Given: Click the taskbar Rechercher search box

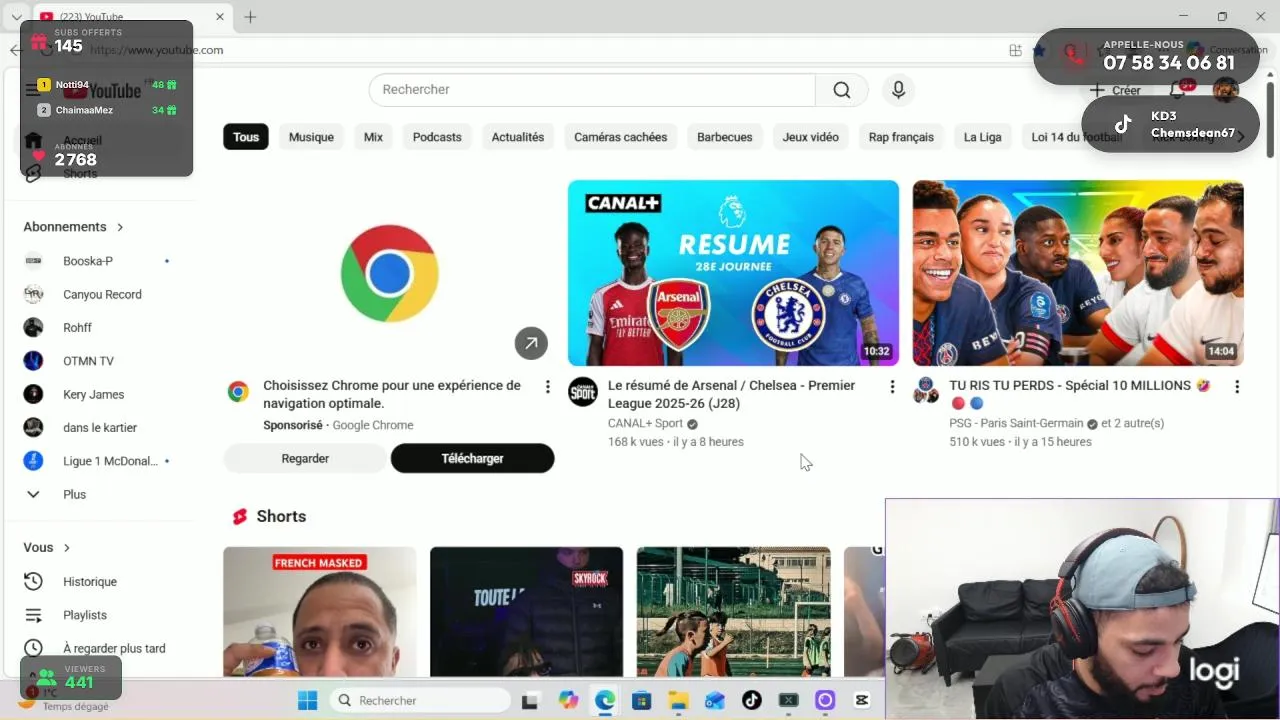Looking at the screenshot, I should tap(421, 701).
